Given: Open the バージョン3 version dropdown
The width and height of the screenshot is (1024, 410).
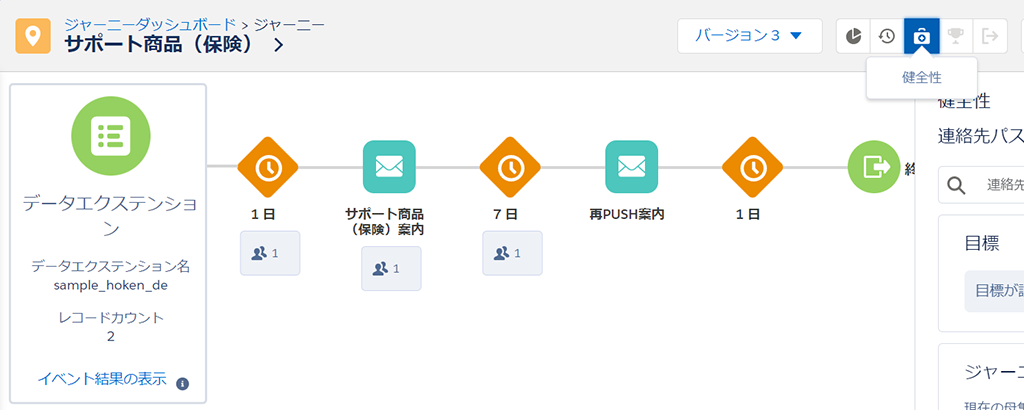Looking at the screenshot, I should (x=749, y=36).
